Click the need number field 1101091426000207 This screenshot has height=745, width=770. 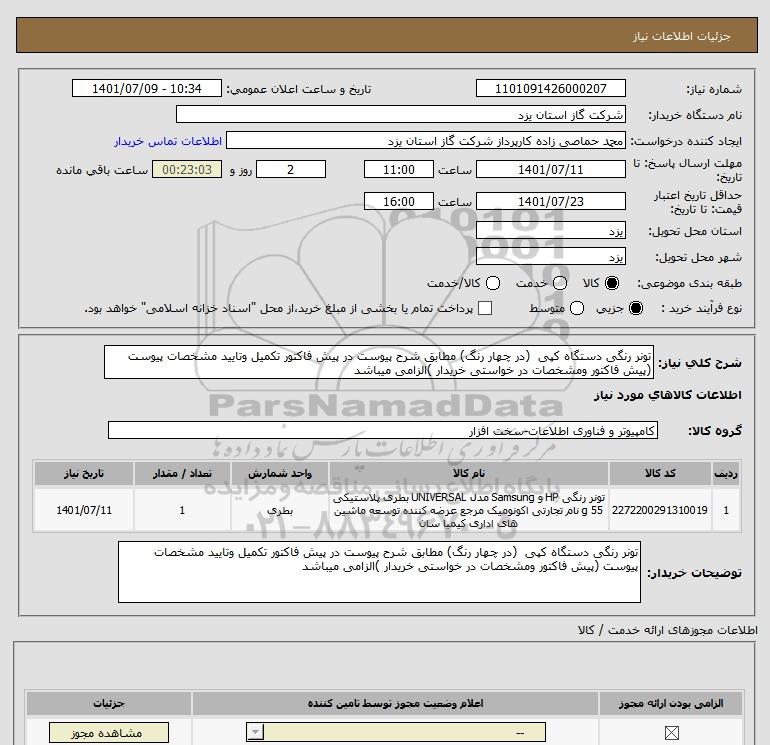click(550, 88)
